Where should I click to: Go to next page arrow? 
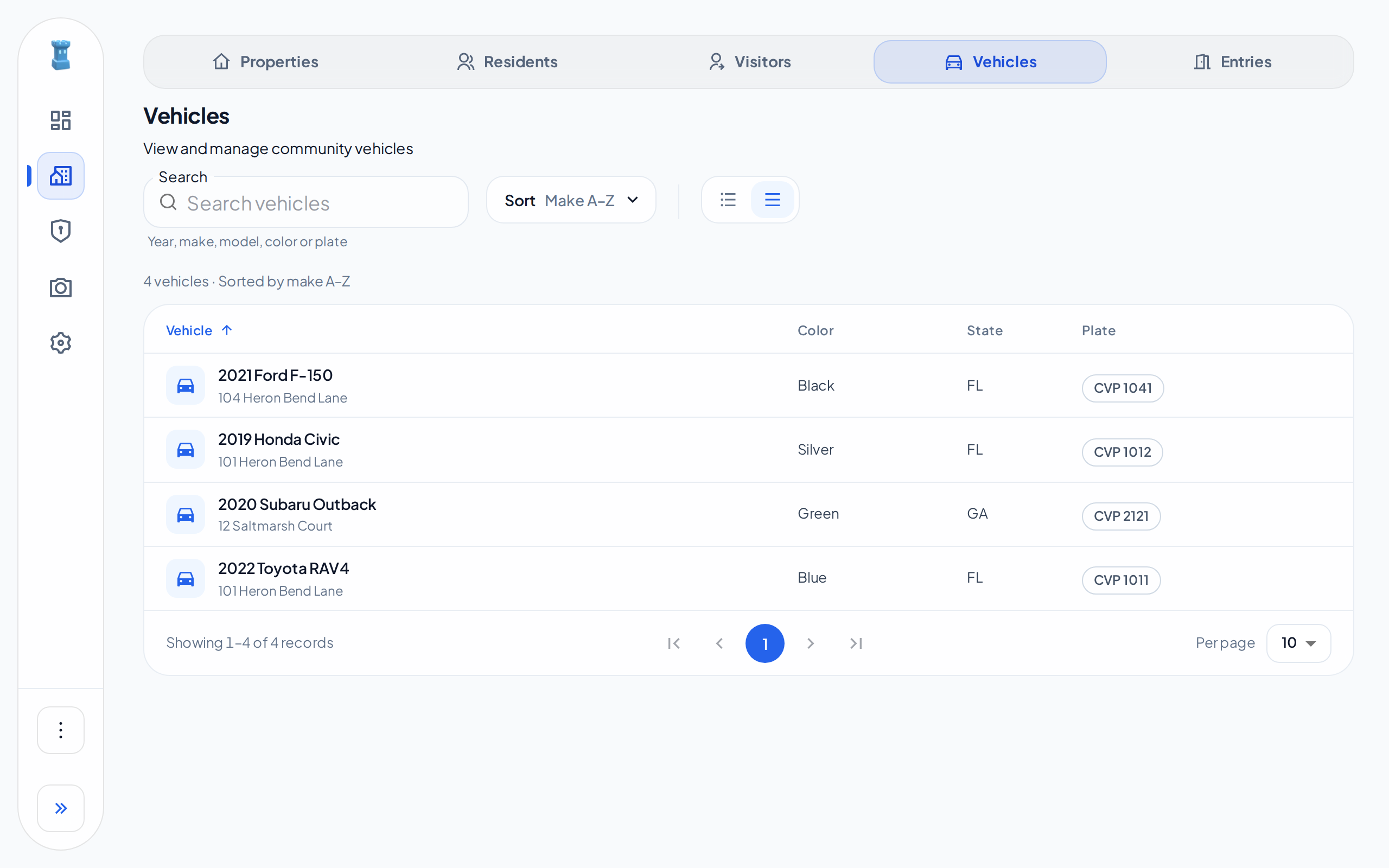click(x=811, y=643)
